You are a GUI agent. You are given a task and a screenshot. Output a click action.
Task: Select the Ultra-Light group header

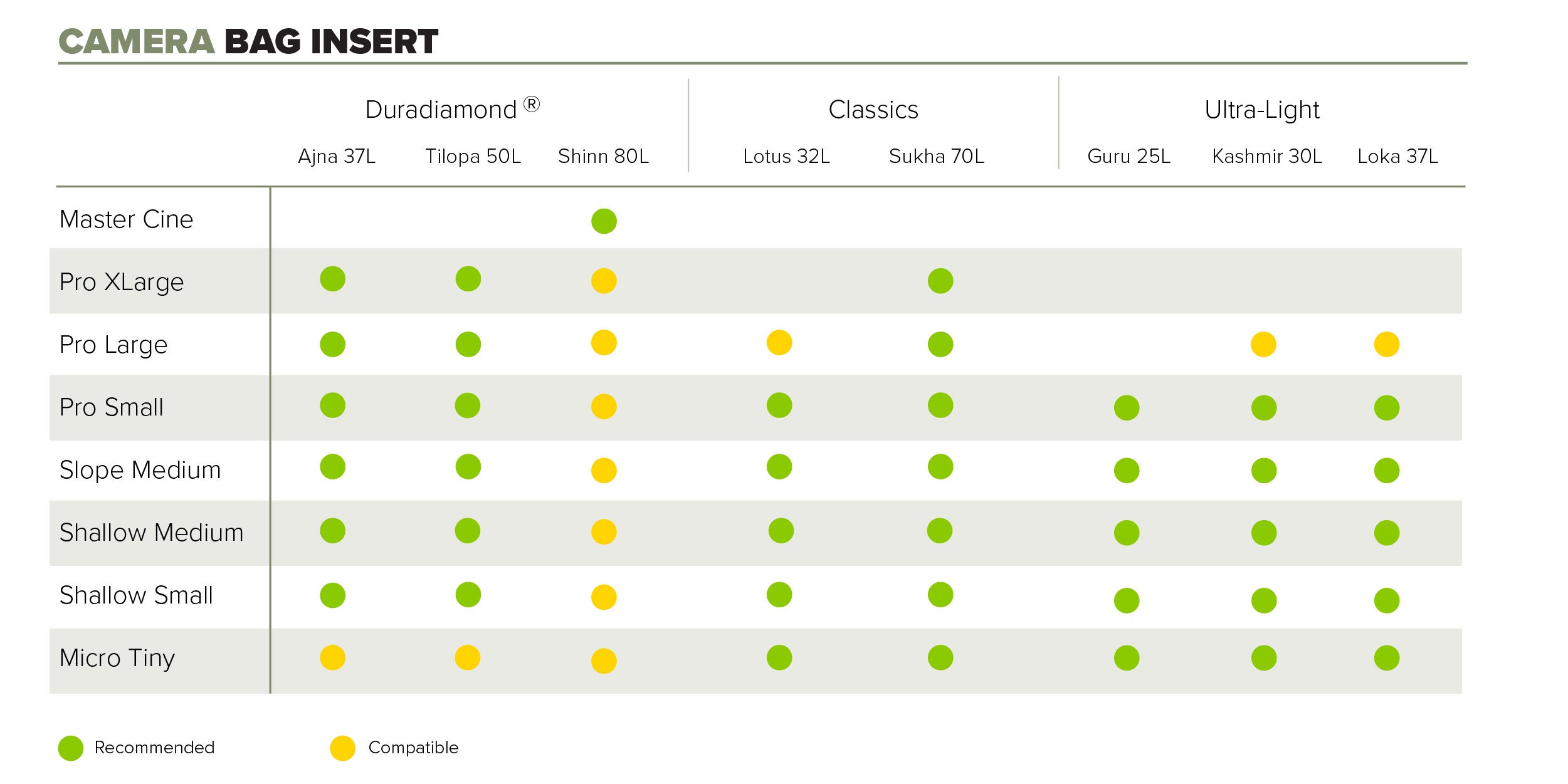click(1261, 110)
